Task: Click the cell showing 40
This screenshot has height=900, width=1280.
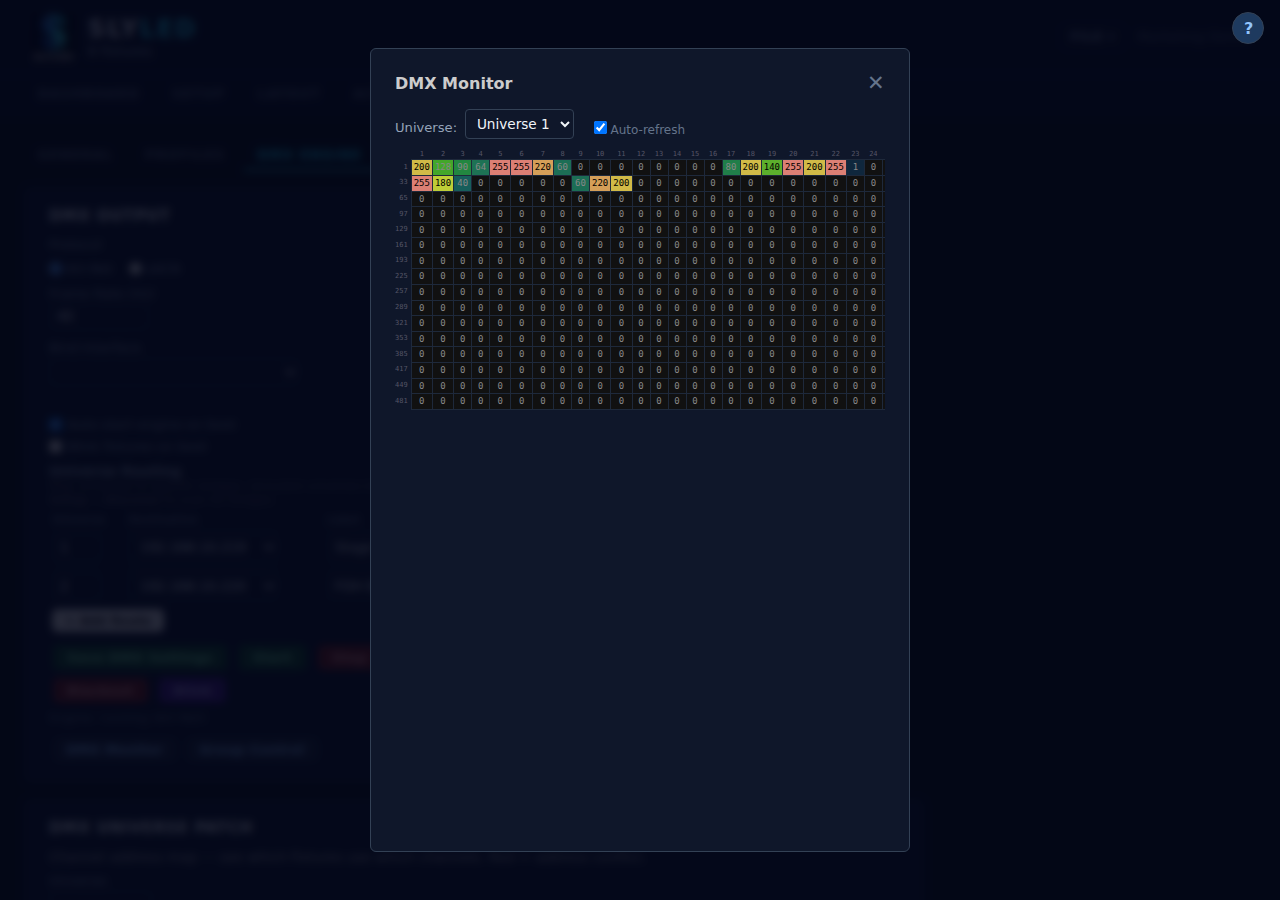Action: 462,184
